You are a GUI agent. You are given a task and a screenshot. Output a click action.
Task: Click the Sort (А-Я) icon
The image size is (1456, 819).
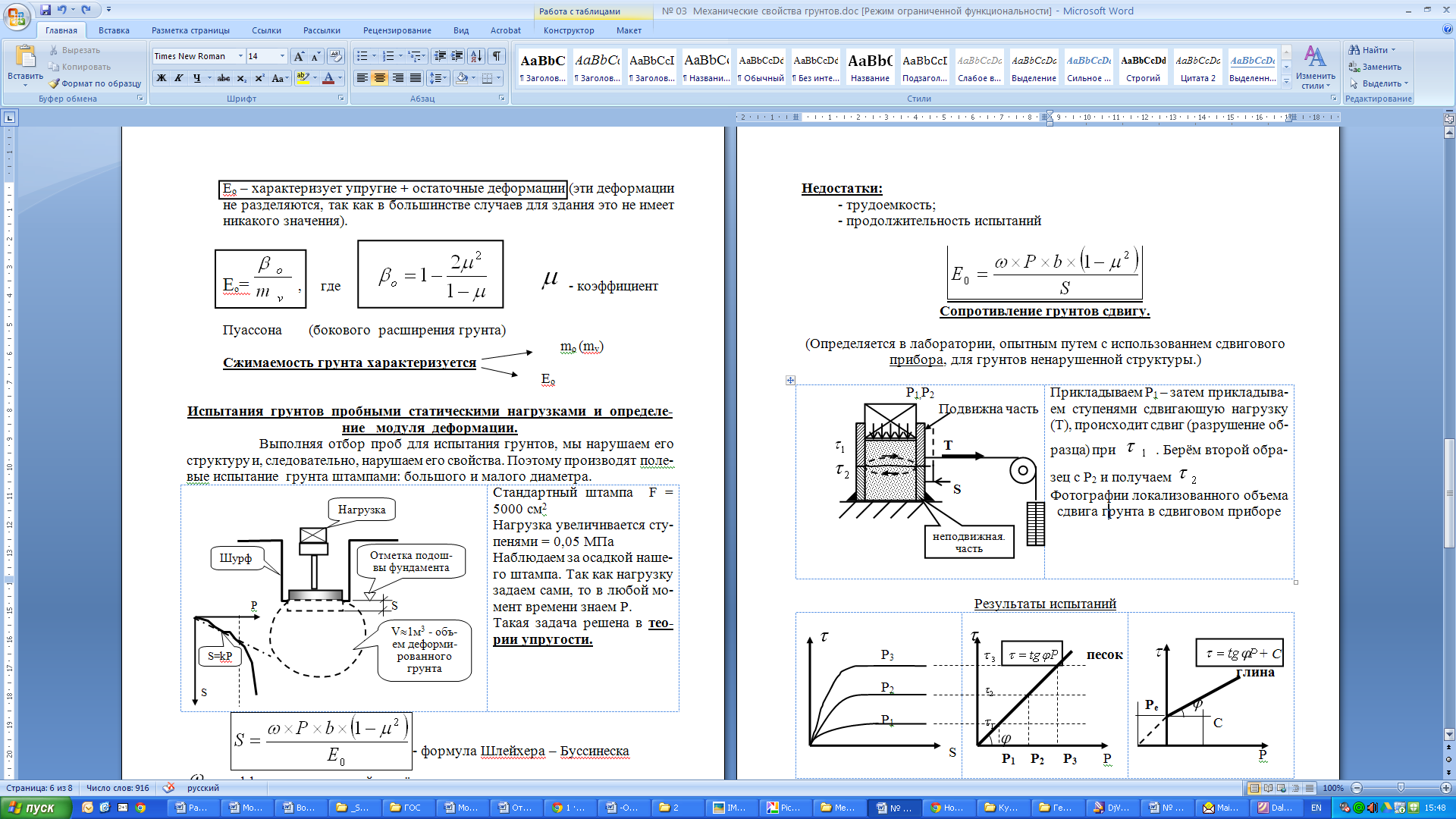(x=476, y=56)
